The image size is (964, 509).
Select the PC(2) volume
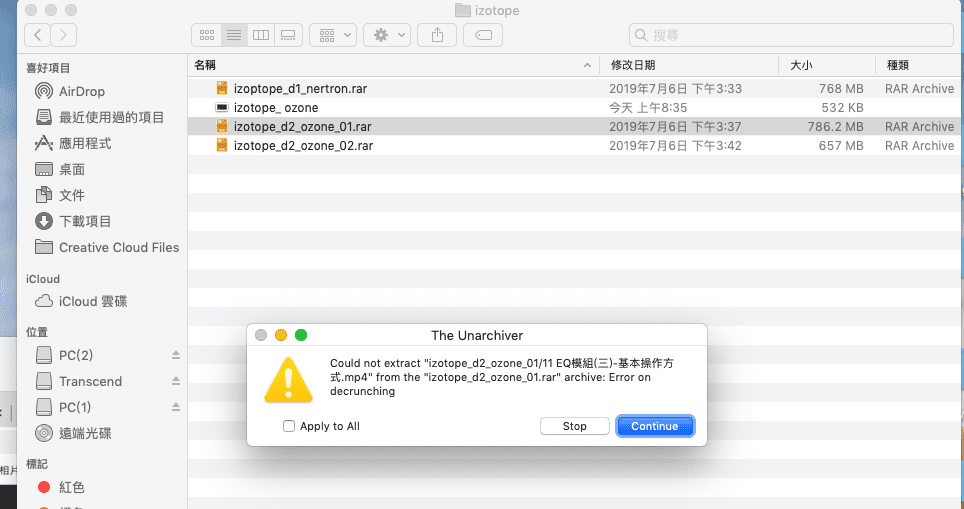coord(76,355)
